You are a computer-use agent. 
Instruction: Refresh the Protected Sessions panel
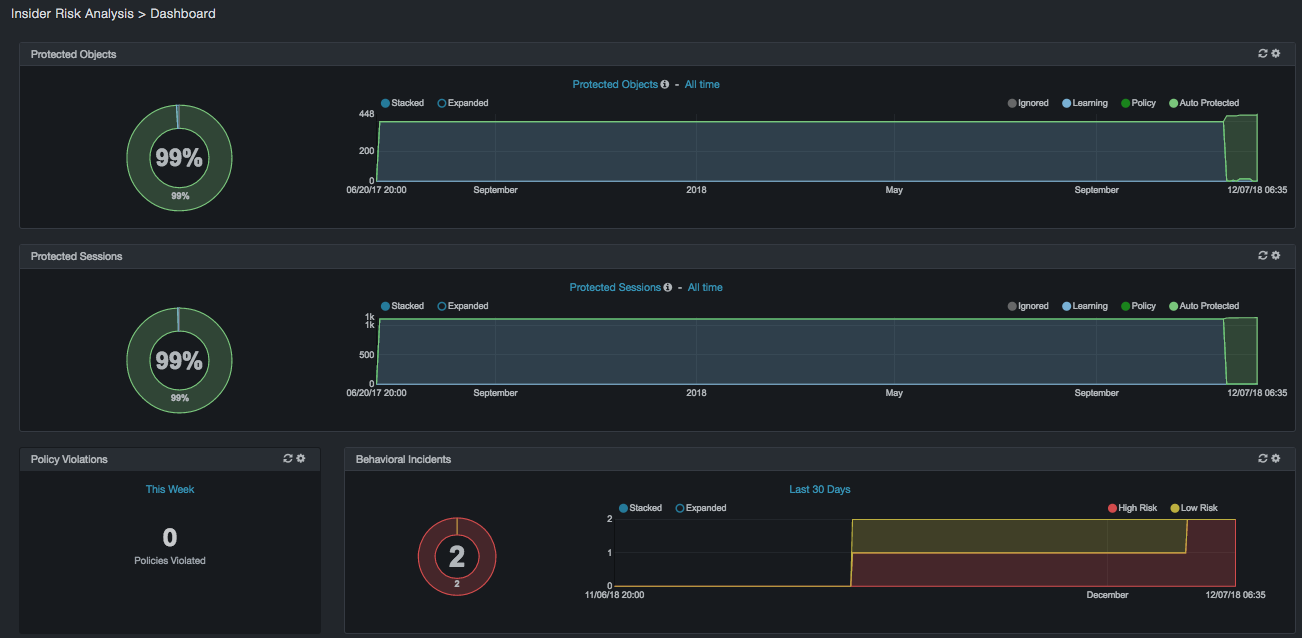[x=1262, y=256]
